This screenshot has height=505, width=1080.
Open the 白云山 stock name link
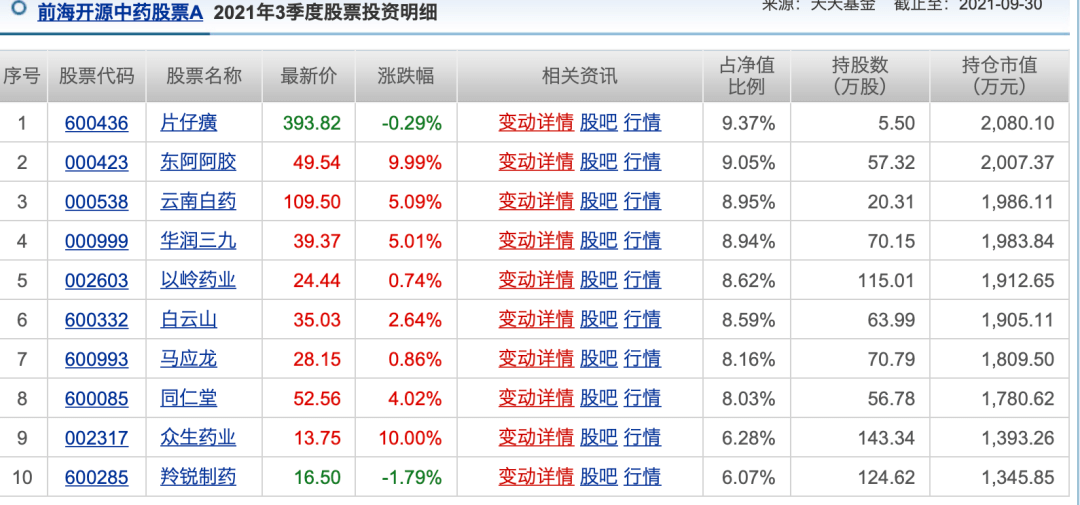189,320
